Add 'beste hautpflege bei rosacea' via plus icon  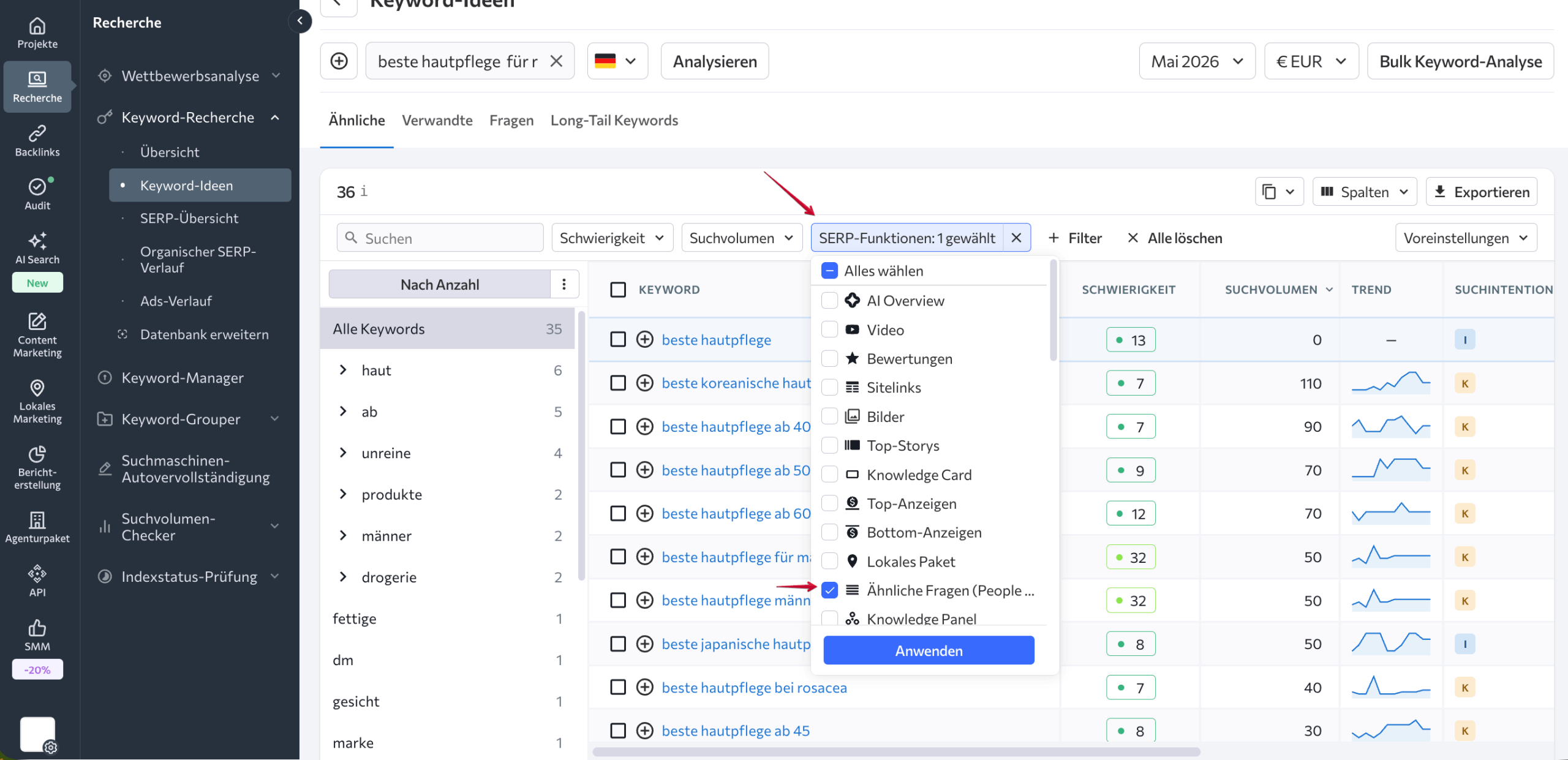tap(644, 687)
